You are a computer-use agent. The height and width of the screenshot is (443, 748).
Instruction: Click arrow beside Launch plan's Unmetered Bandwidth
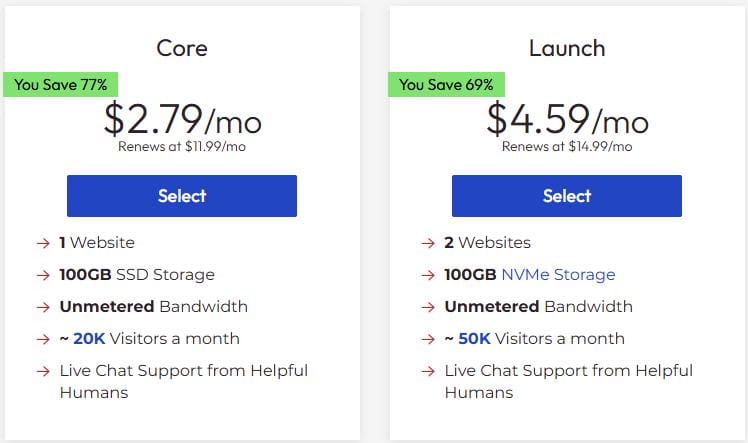tap(428, 307)
